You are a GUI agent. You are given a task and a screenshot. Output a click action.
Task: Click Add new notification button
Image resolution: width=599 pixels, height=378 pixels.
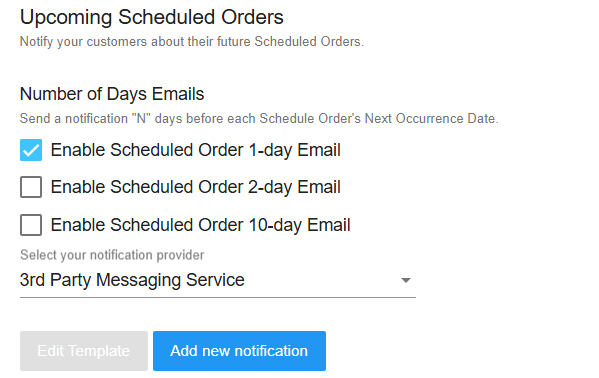click(x=240, y=351)
